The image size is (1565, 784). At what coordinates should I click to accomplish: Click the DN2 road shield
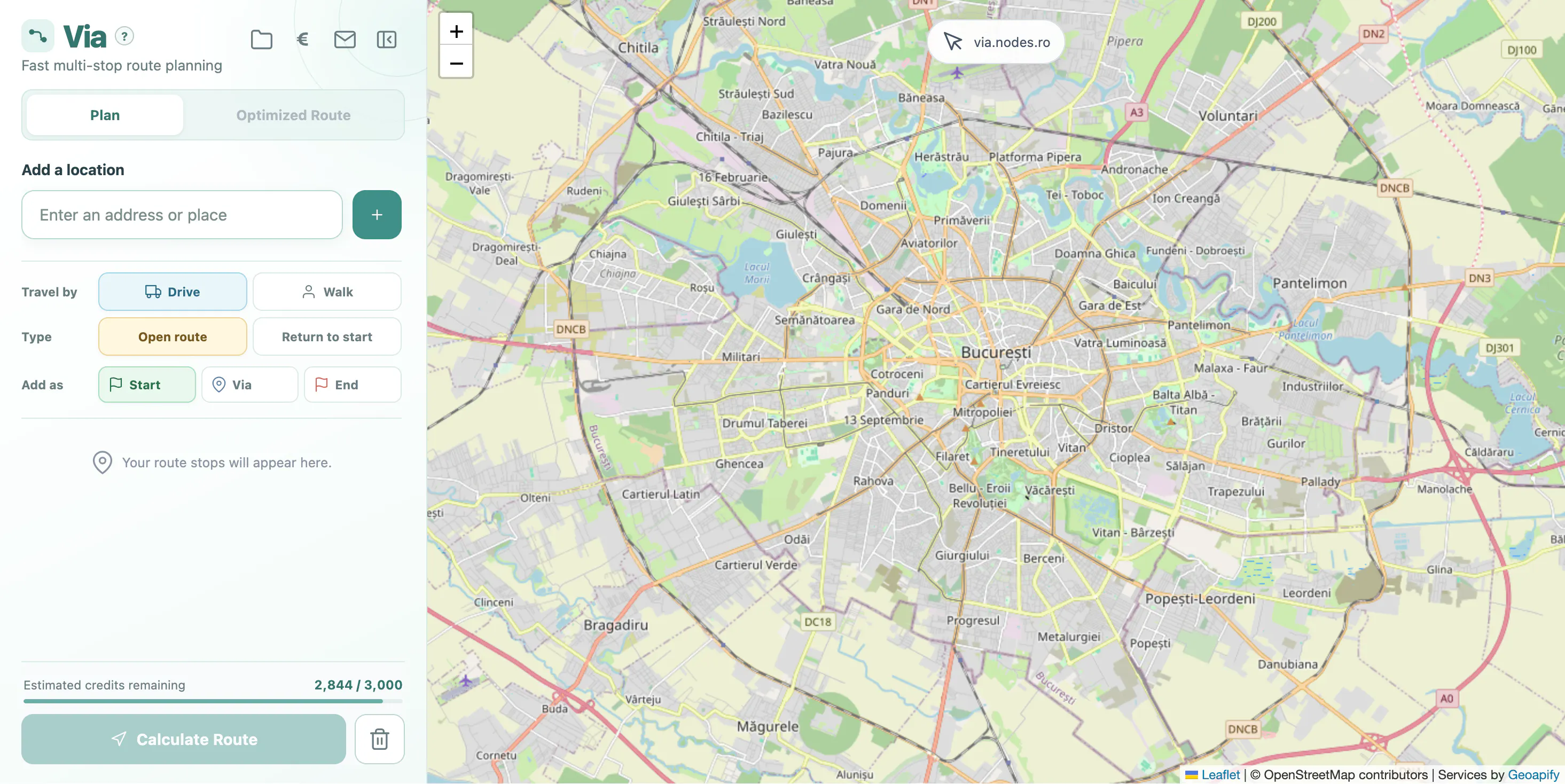[x=1373, y=34]
